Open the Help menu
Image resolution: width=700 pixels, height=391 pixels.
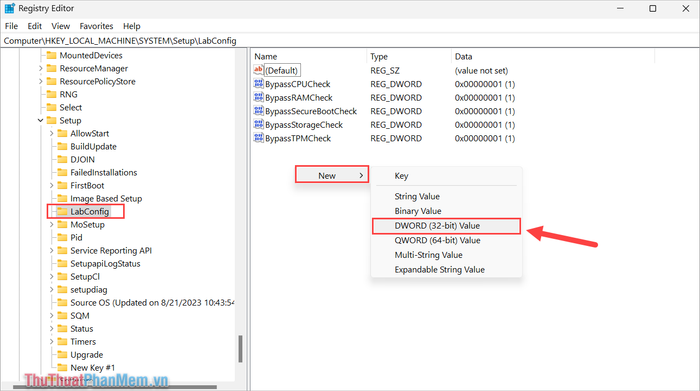pyautogui.click(x=132, y=26)
